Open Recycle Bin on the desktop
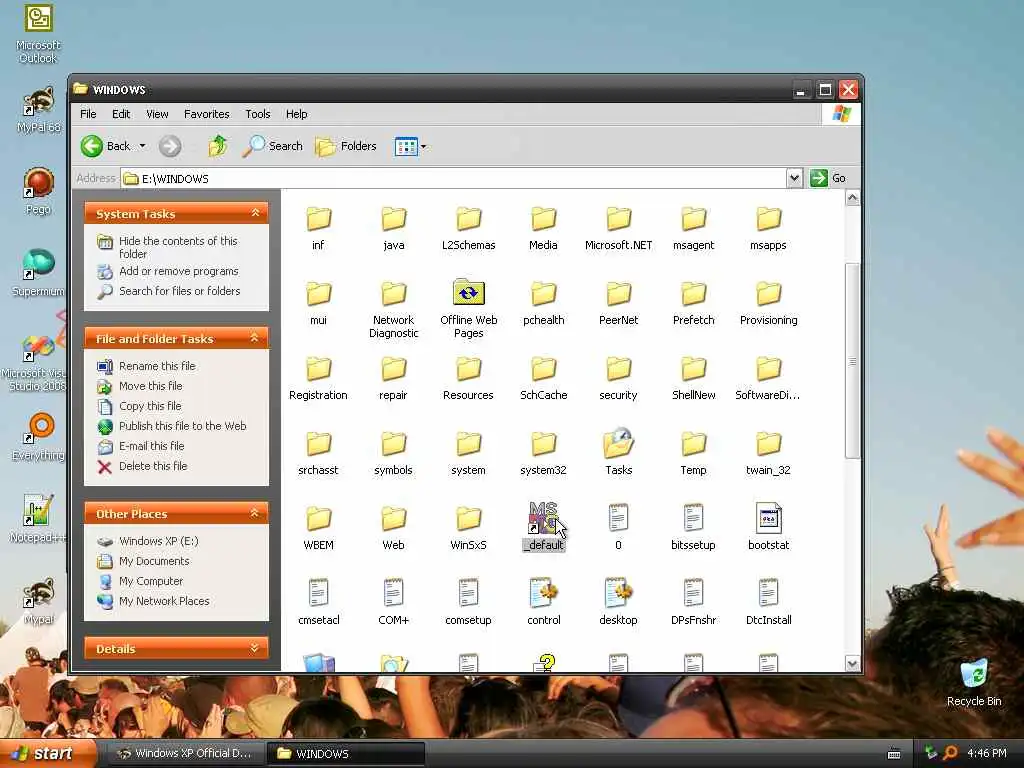Image resolution: width=1024 pixels, height=768 pixels. click(974, 682)
